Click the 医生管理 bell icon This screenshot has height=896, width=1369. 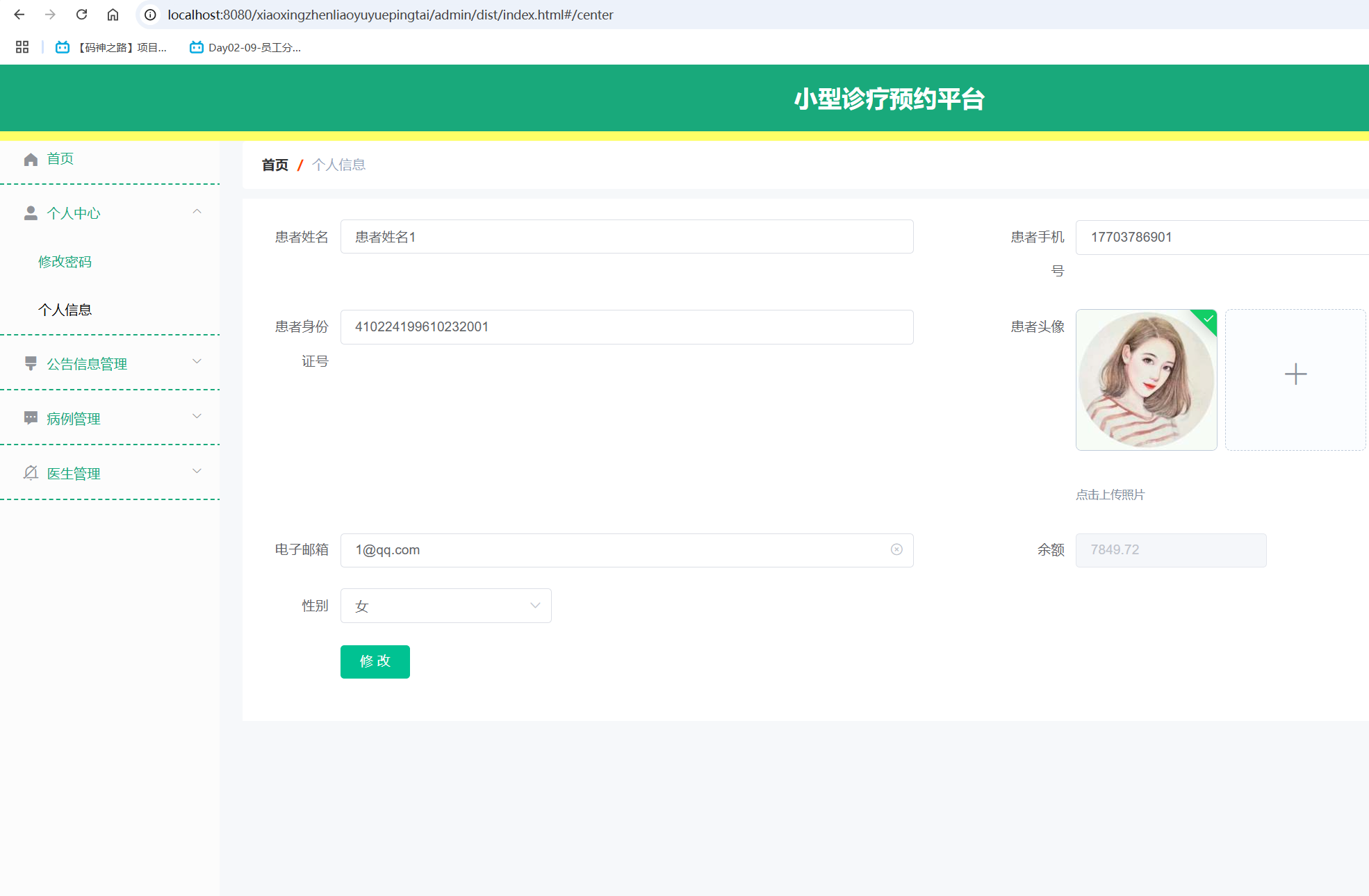coord(31,473)
